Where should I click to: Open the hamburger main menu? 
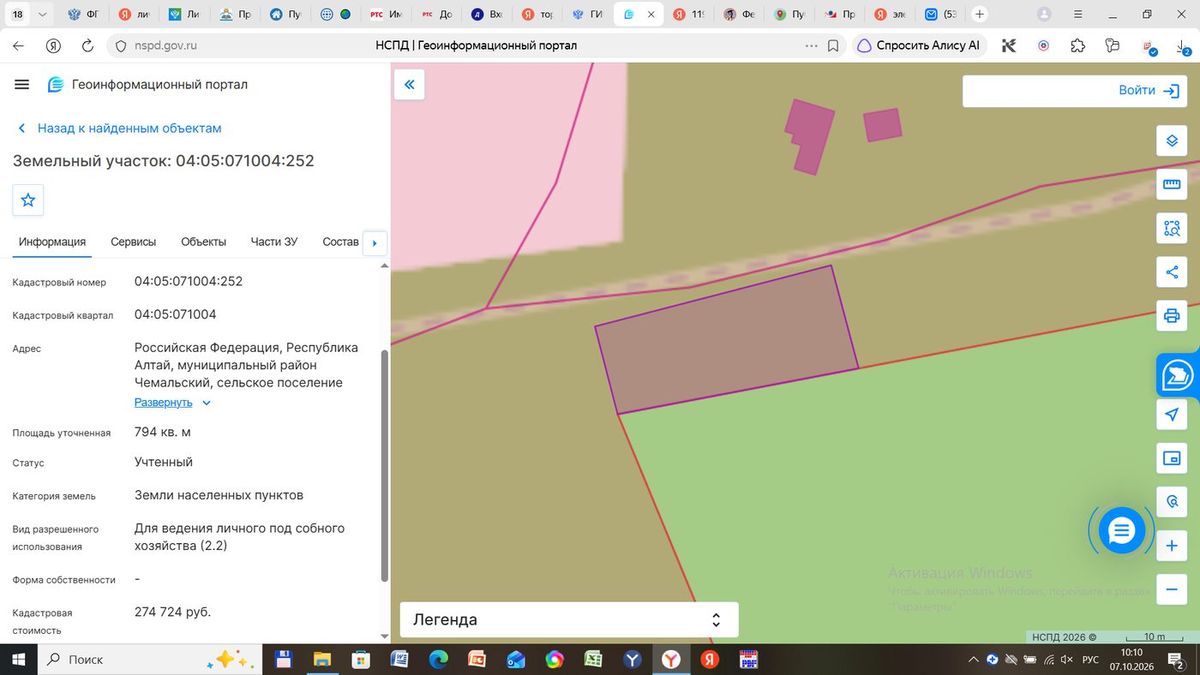coord(22,85)
